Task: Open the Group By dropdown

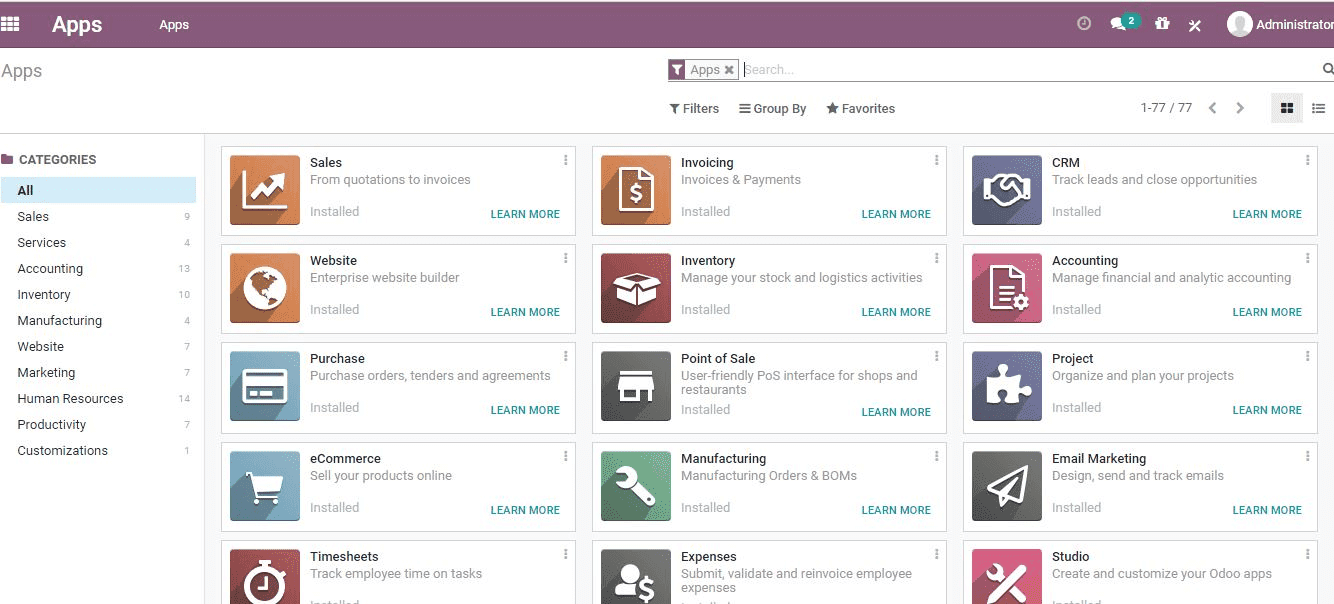Action: tap(772, 108)
